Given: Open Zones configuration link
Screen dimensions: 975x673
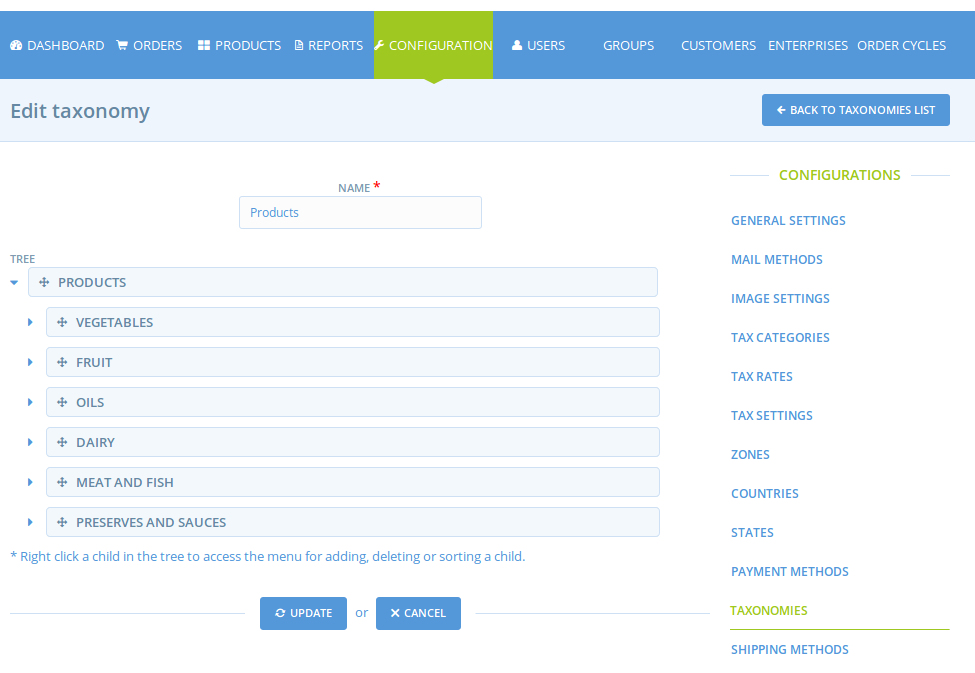Looking at the screenshot, I should click(x=750, y=455).
